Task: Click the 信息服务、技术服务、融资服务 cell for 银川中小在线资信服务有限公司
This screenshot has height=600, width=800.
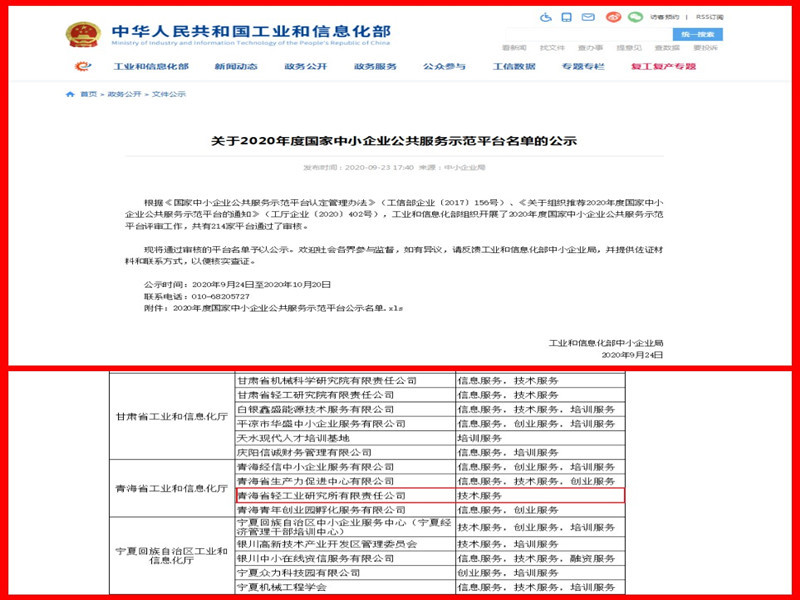Action: (x=540, y=558)
